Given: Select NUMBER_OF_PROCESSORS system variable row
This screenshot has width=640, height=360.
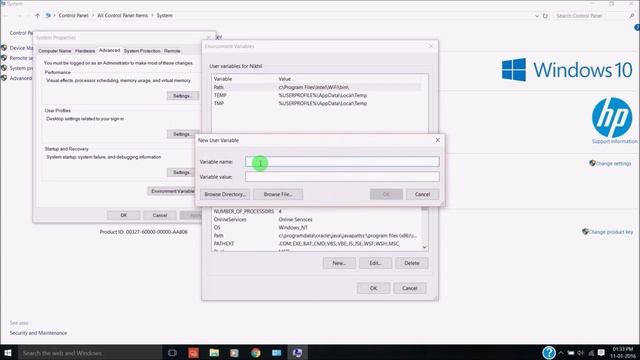Looking at the screenshot, I should [317, 211].
